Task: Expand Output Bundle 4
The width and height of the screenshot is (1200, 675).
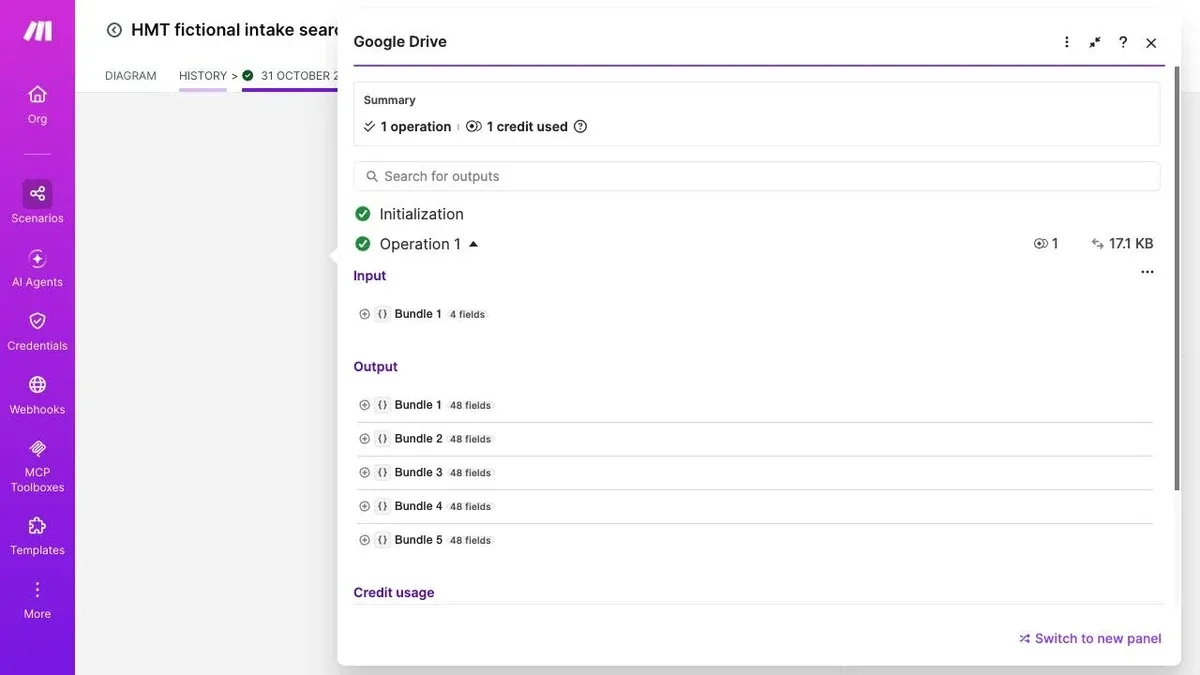Action: pos(364,506)
